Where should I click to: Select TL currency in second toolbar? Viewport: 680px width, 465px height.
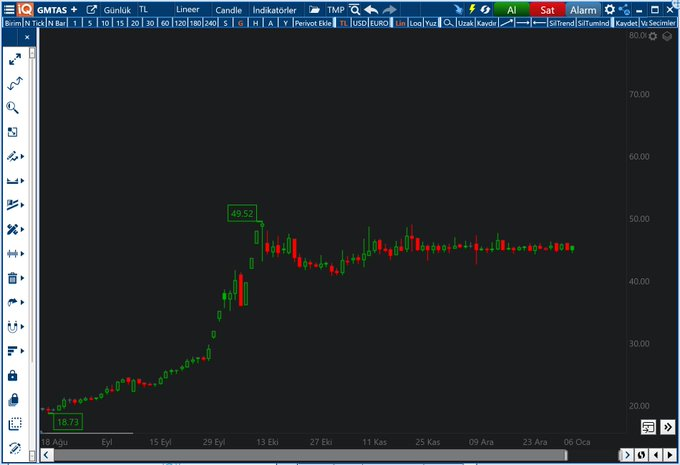343,23
